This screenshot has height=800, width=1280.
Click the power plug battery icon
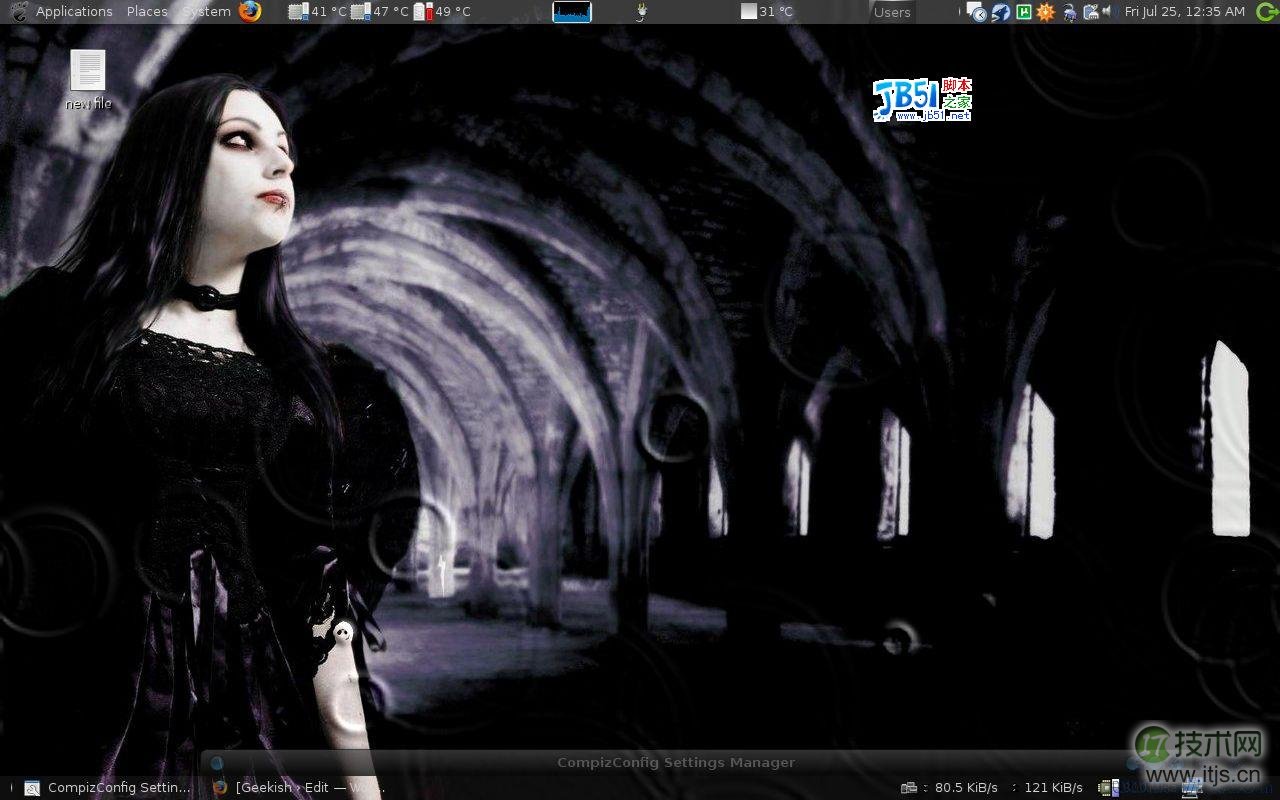coord(641,12)
